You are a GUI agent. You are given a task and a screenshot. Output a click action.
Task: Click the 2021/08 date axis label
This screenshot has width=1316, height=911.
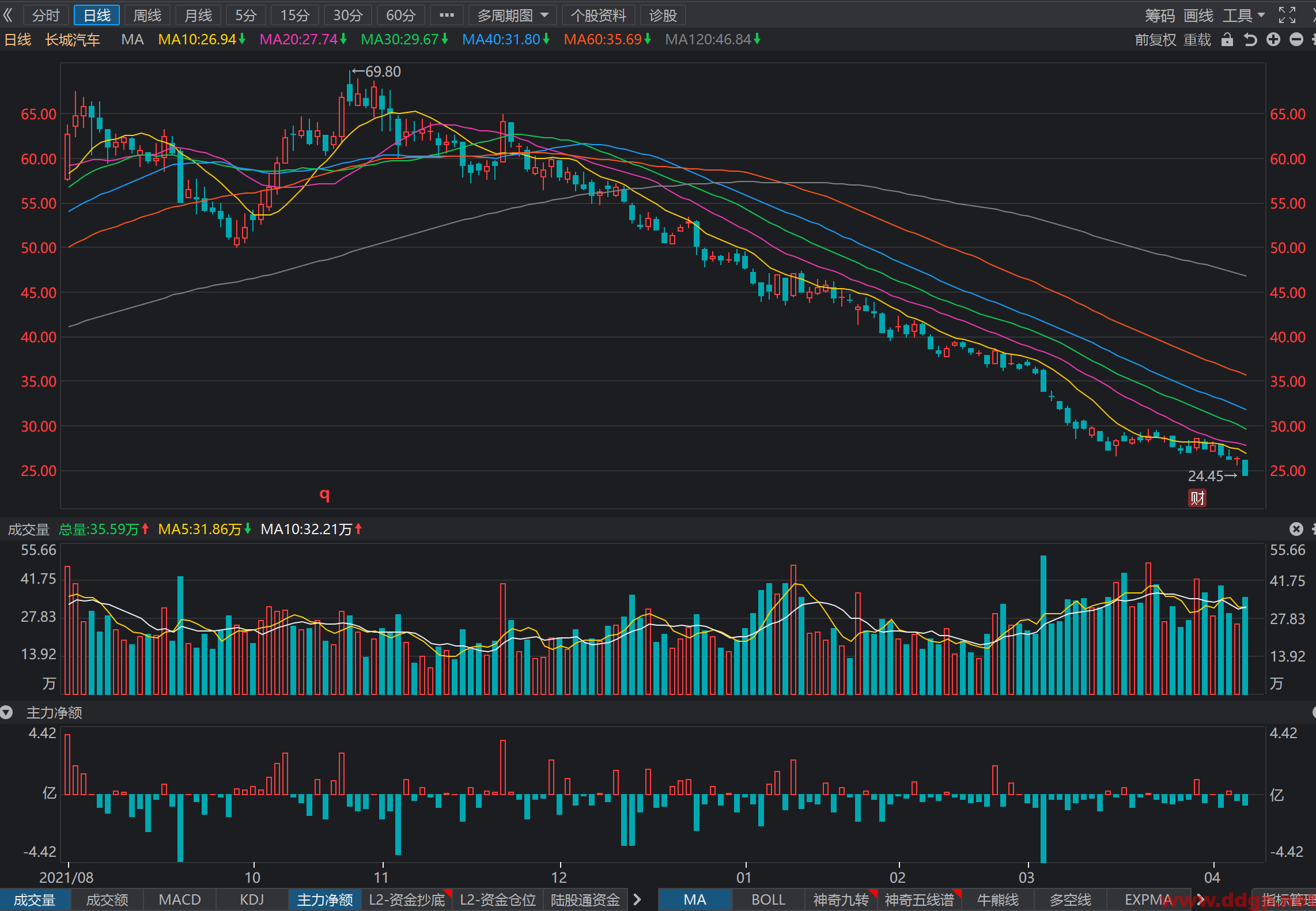pyautogui.click(x=66, y=878)
